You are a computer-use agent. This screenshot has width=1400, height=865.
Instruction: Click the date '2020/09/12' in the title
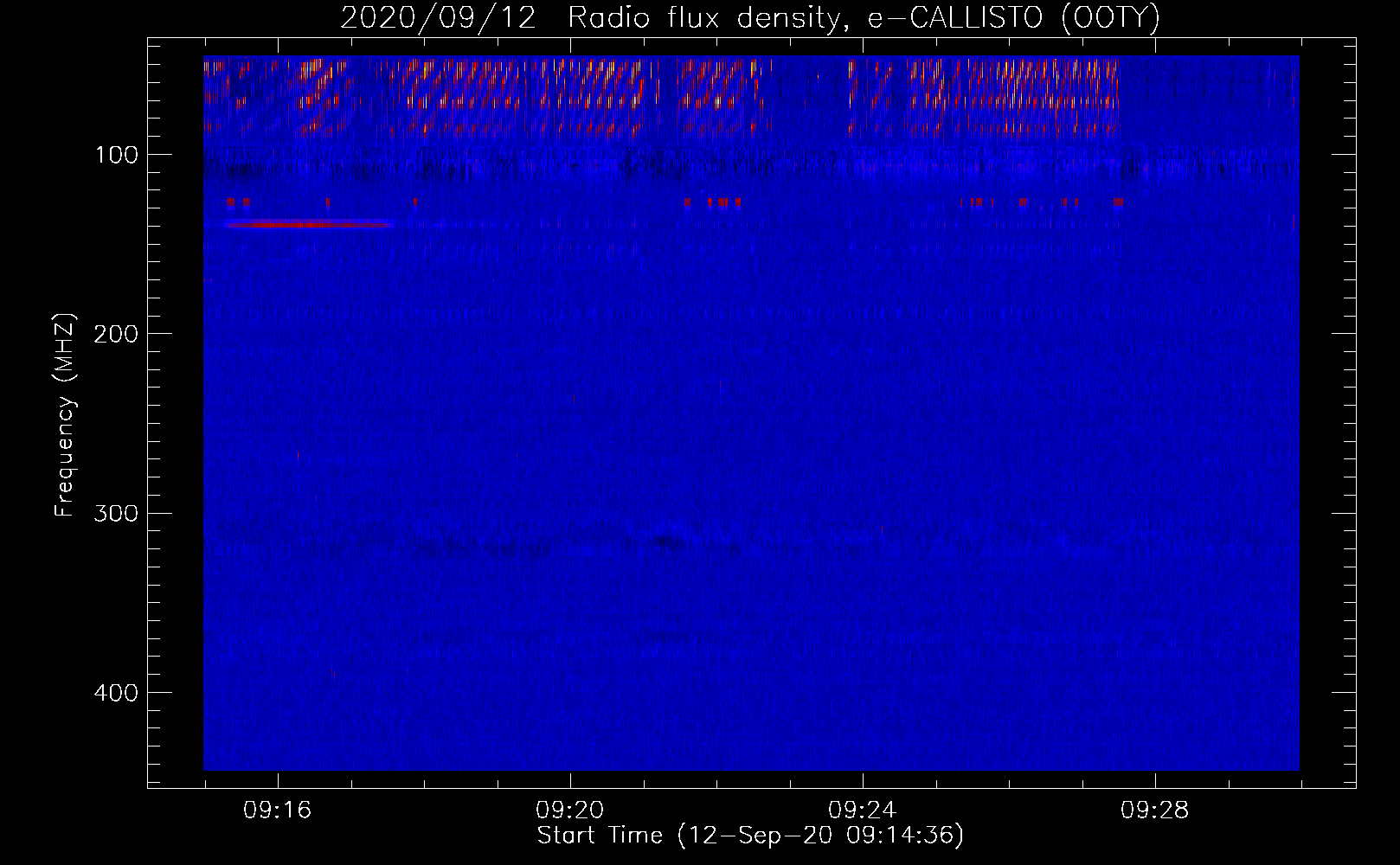(439, 17)
